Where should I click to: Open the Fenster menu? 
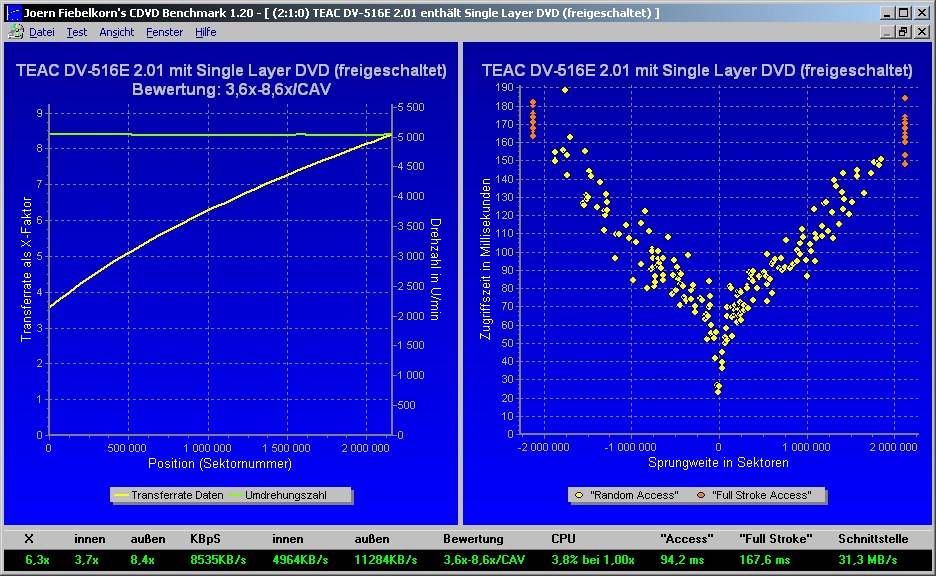point(164,32)
